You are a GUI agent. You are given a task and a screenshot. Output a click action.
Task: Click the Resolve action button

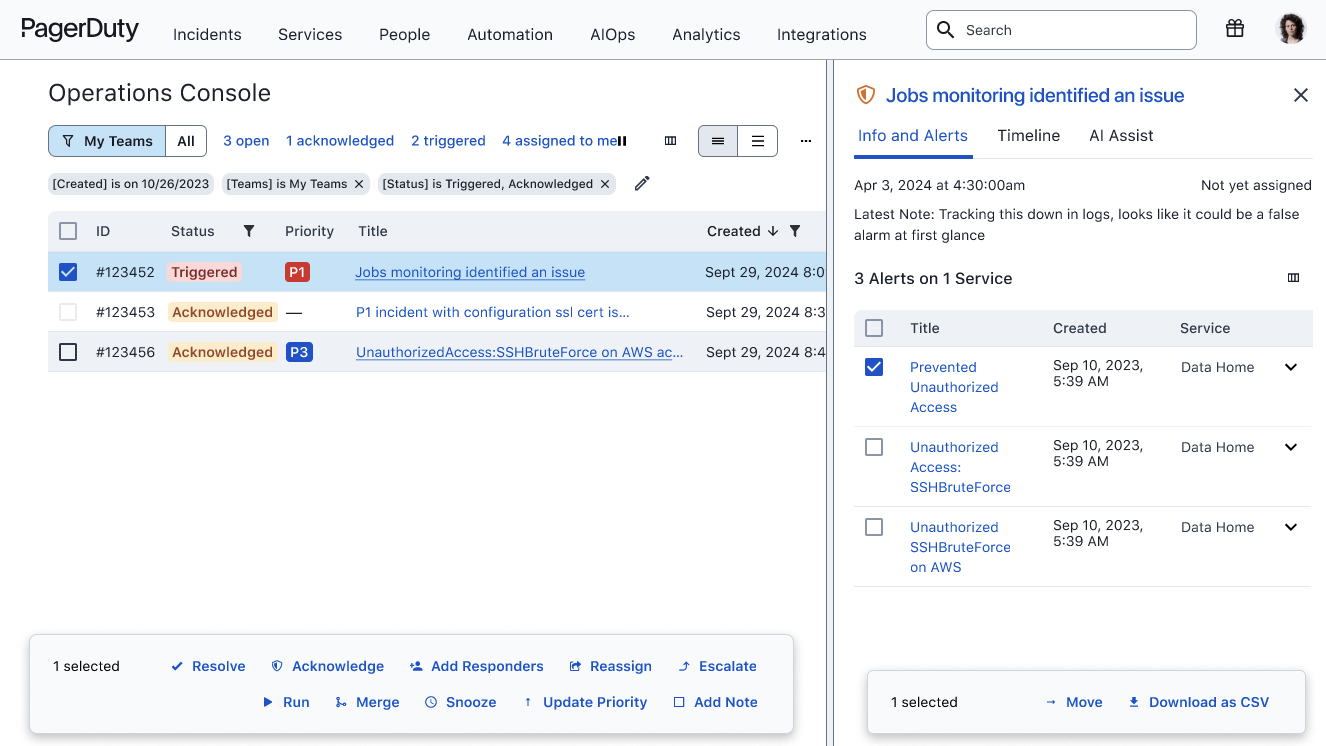tap(208, 666)
